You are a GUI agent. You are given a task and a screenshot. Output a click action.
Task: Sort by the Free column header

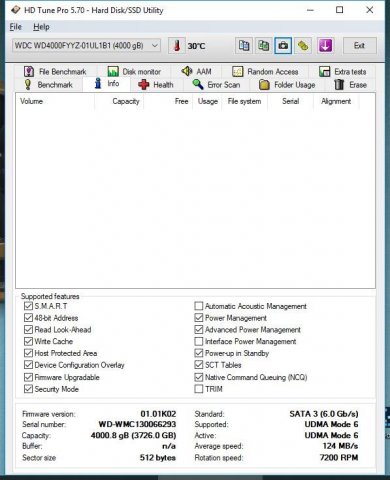168,101
